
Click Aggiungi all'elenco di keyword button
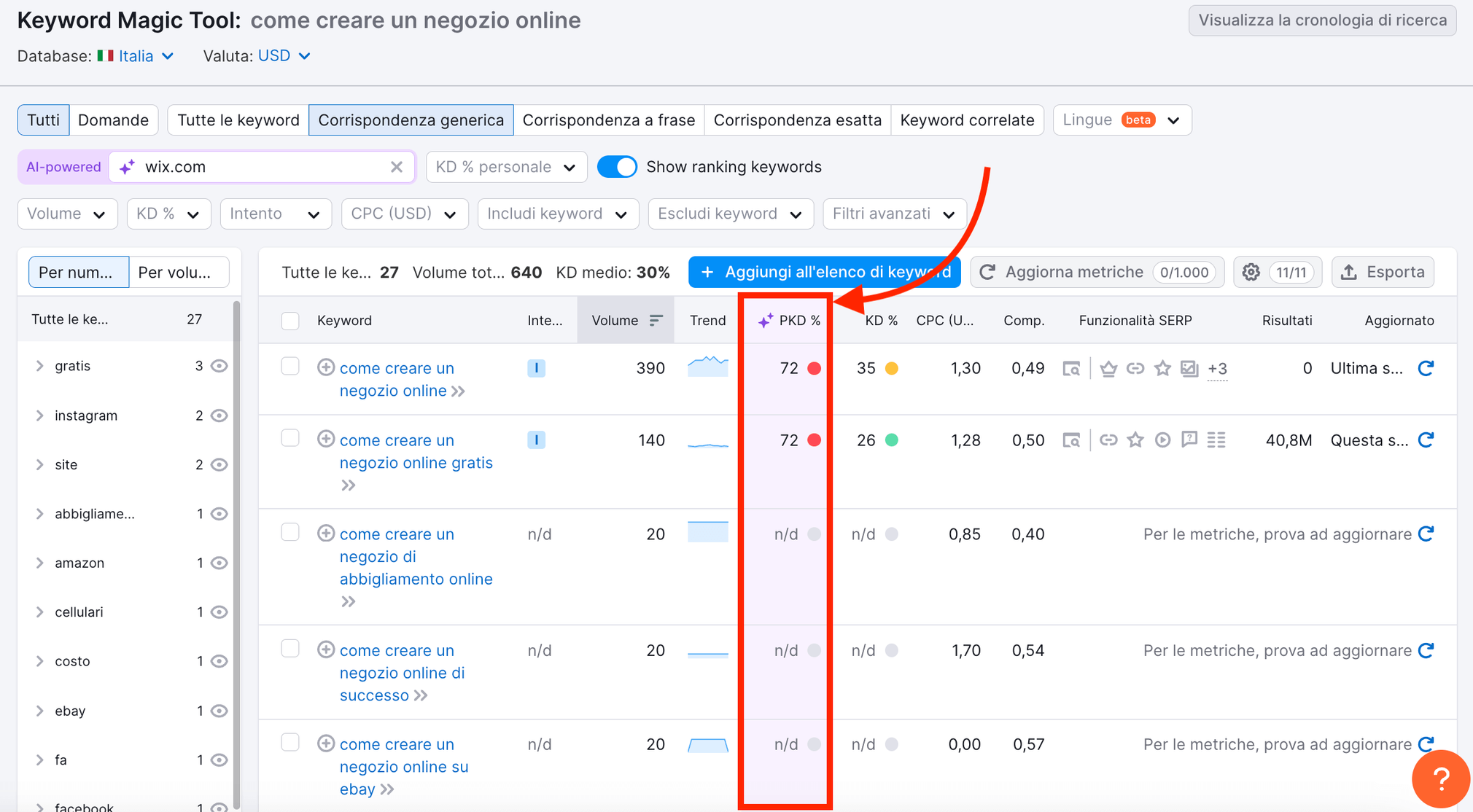pos(824,273)
